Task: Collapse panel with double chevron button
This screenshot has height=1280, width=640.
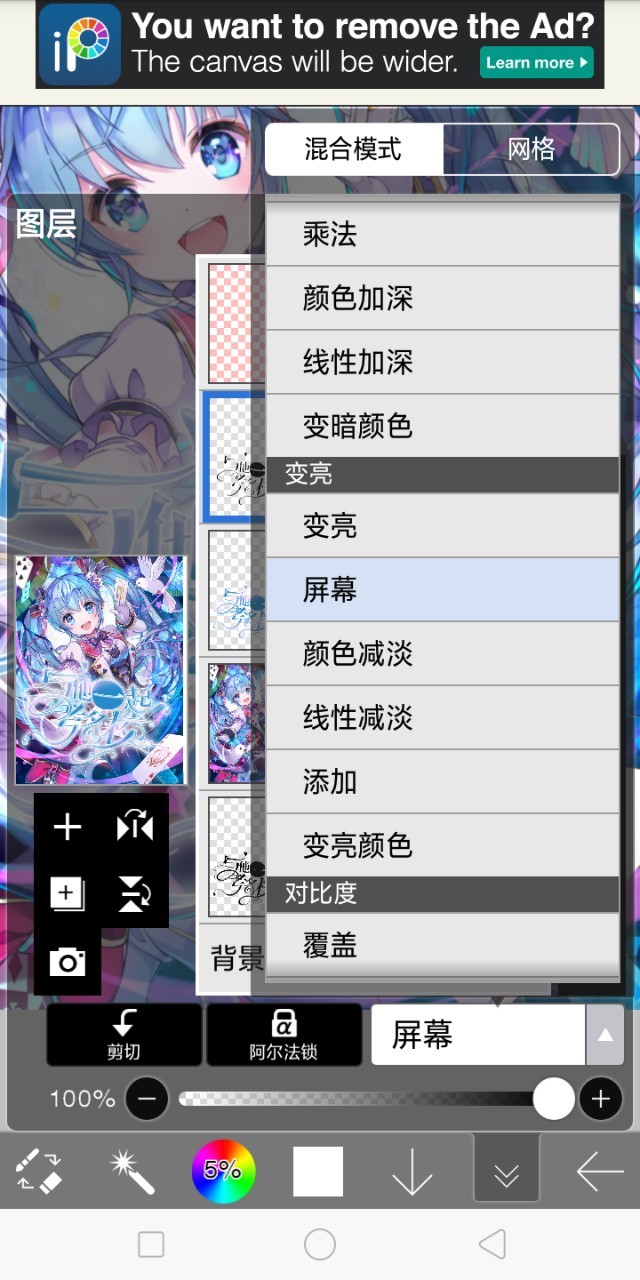Action: (x=506, y=1169)
